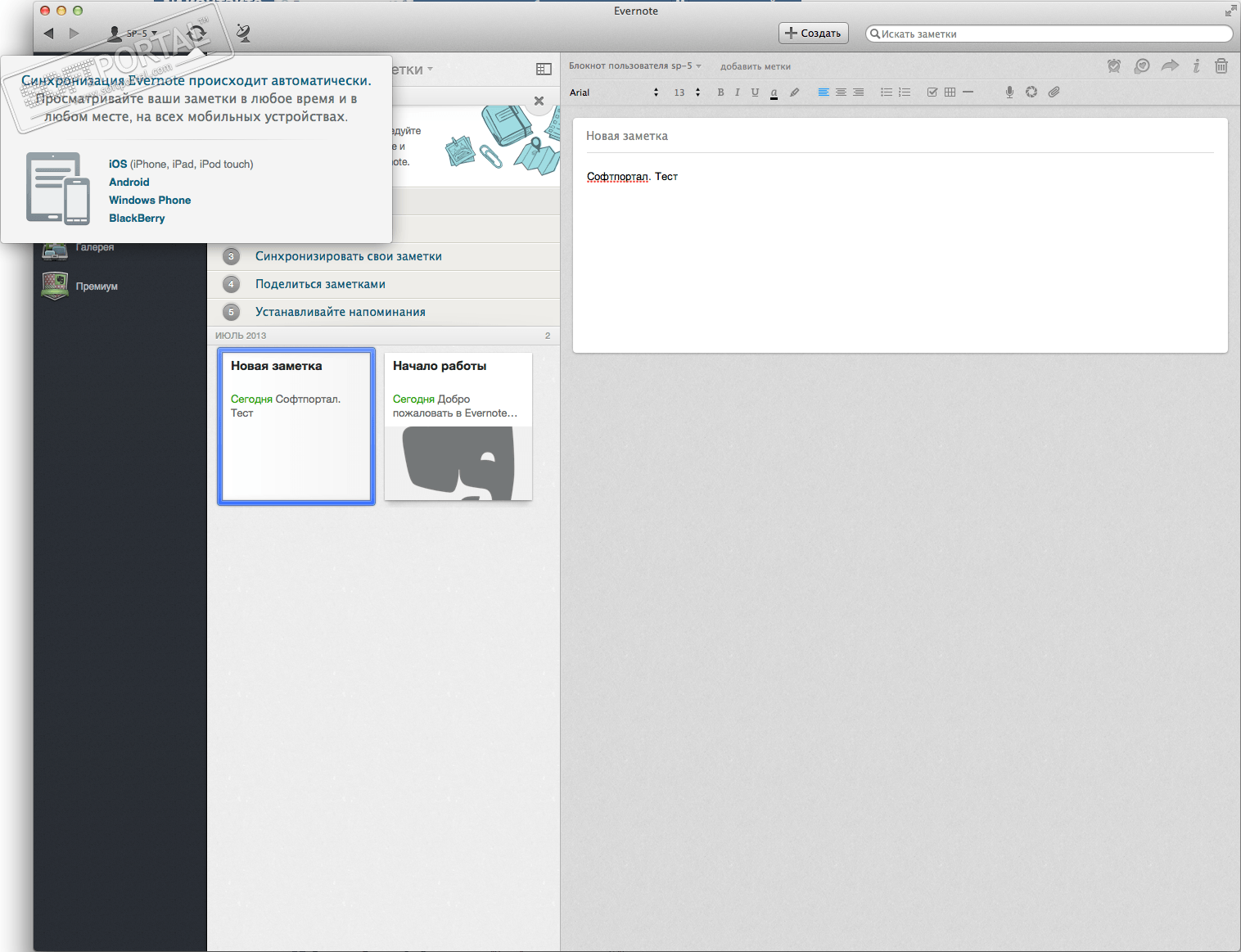This screenshot has height=952, width=1241.
Task: Toggle fullscreen mode for Evernote window
Action: tap(1230, 11)
